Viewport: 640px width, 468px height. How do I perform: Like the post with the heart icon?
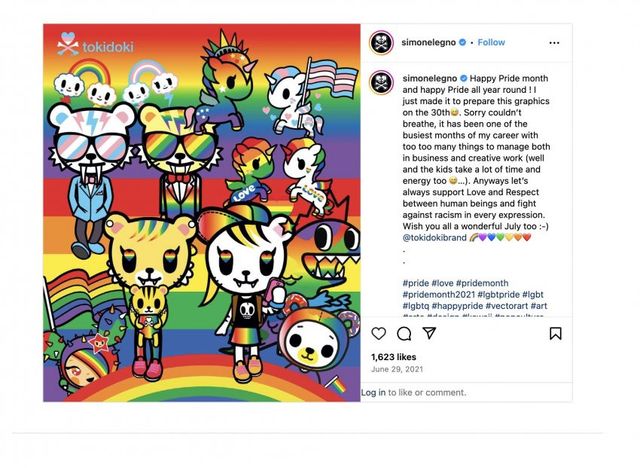click(378, 333)
